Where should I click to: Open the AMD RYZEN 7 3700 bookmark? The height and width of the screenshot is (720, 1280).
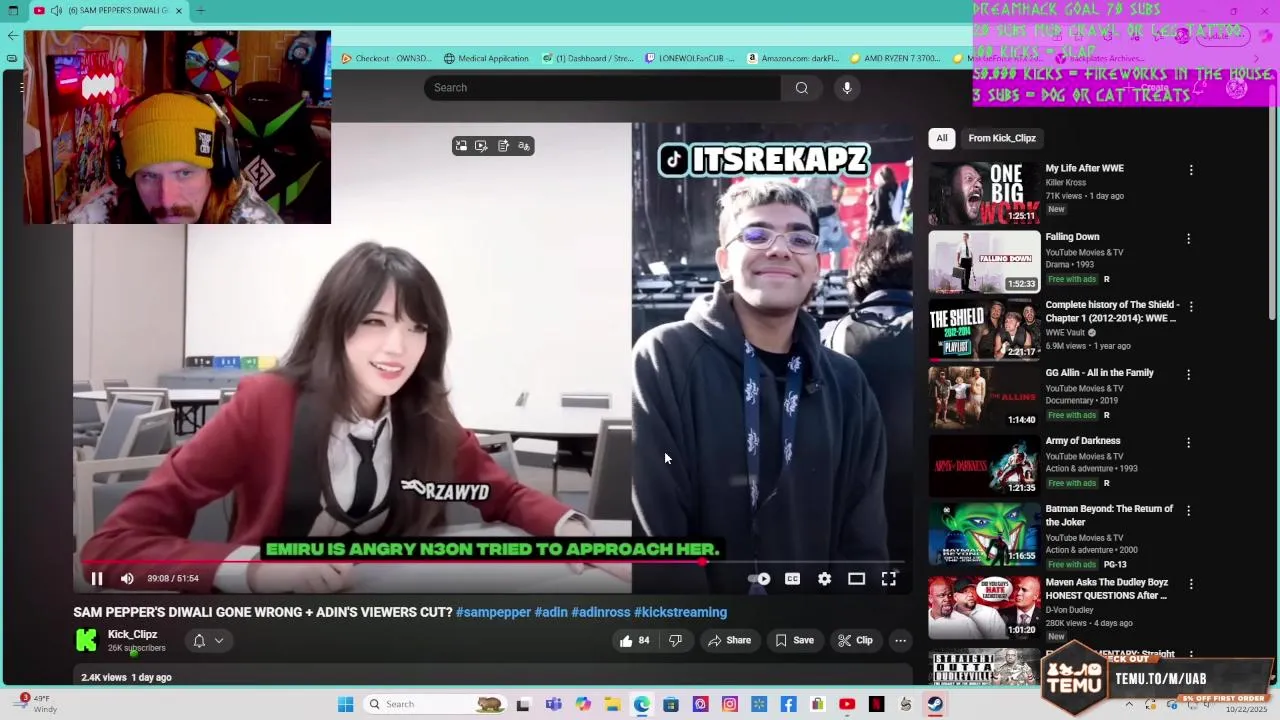[x=895, y=58]
